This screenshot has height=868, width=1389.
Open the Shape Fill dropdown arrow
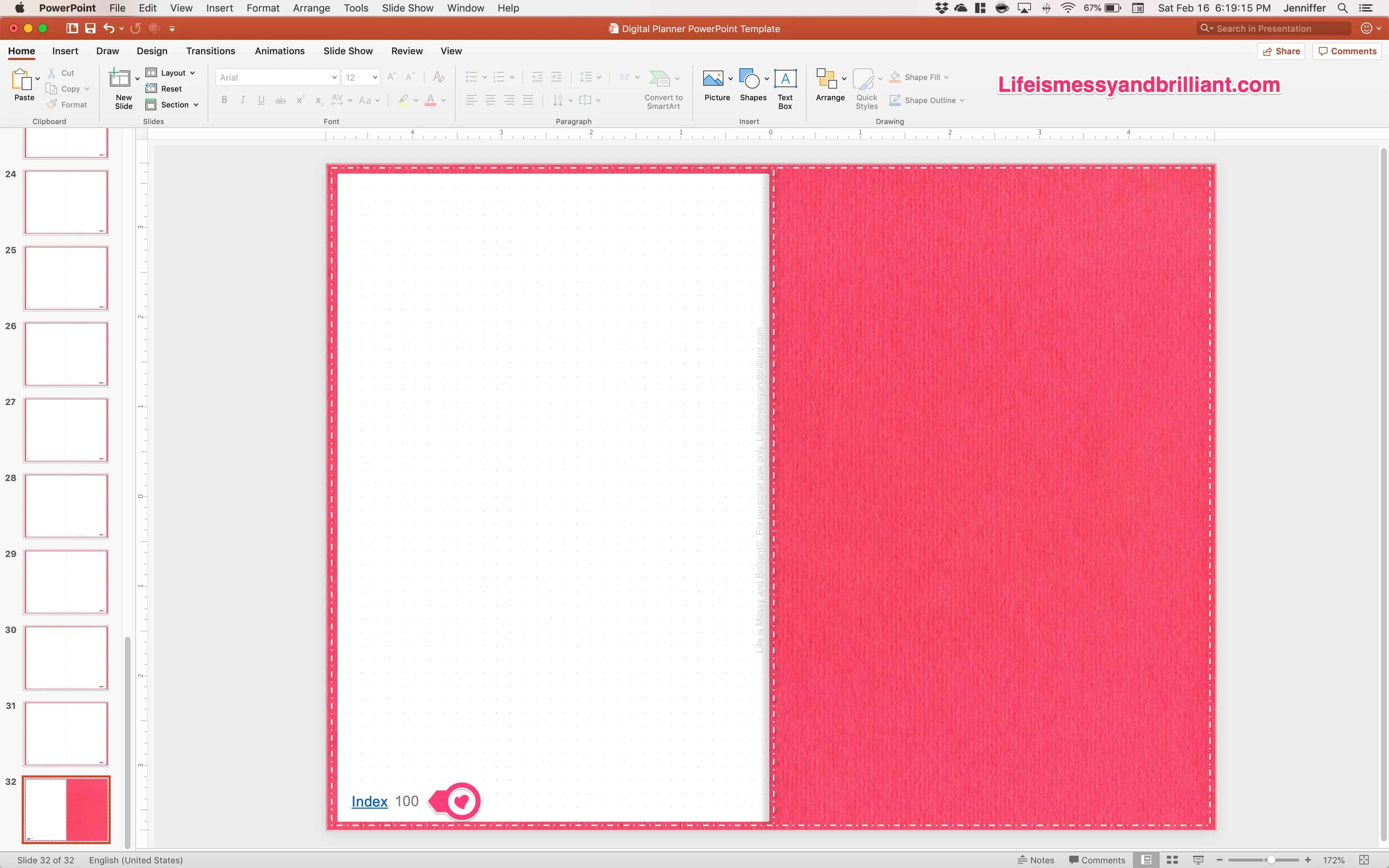click(x=946, y=77)
